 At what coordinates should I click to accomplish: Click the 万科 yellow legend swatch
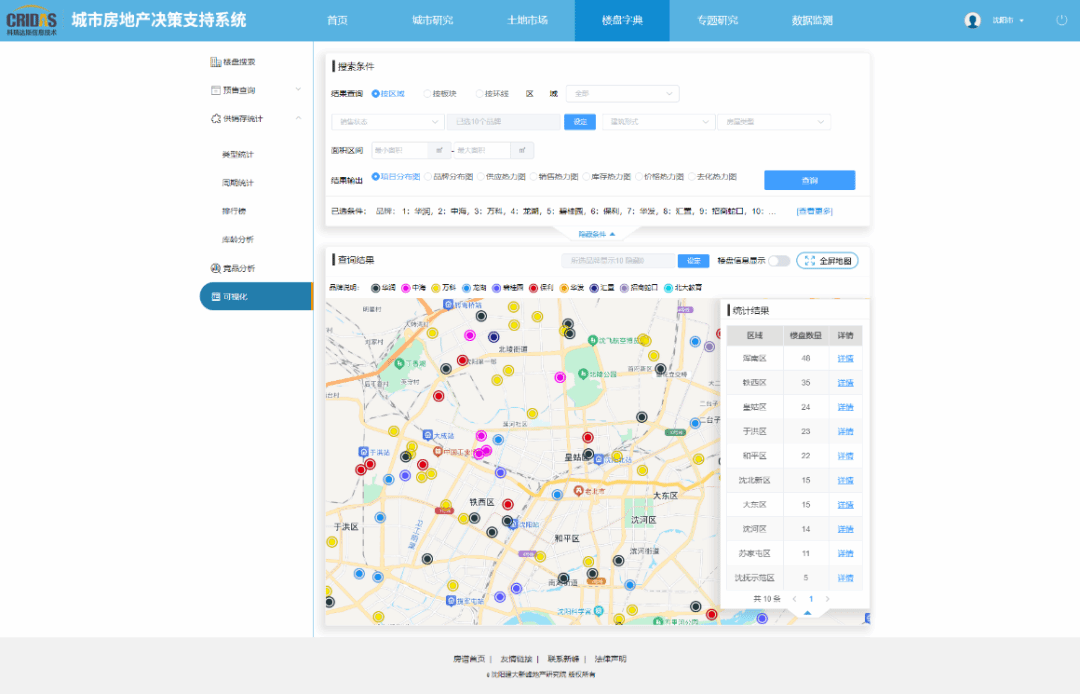click(x=436, y=287)
